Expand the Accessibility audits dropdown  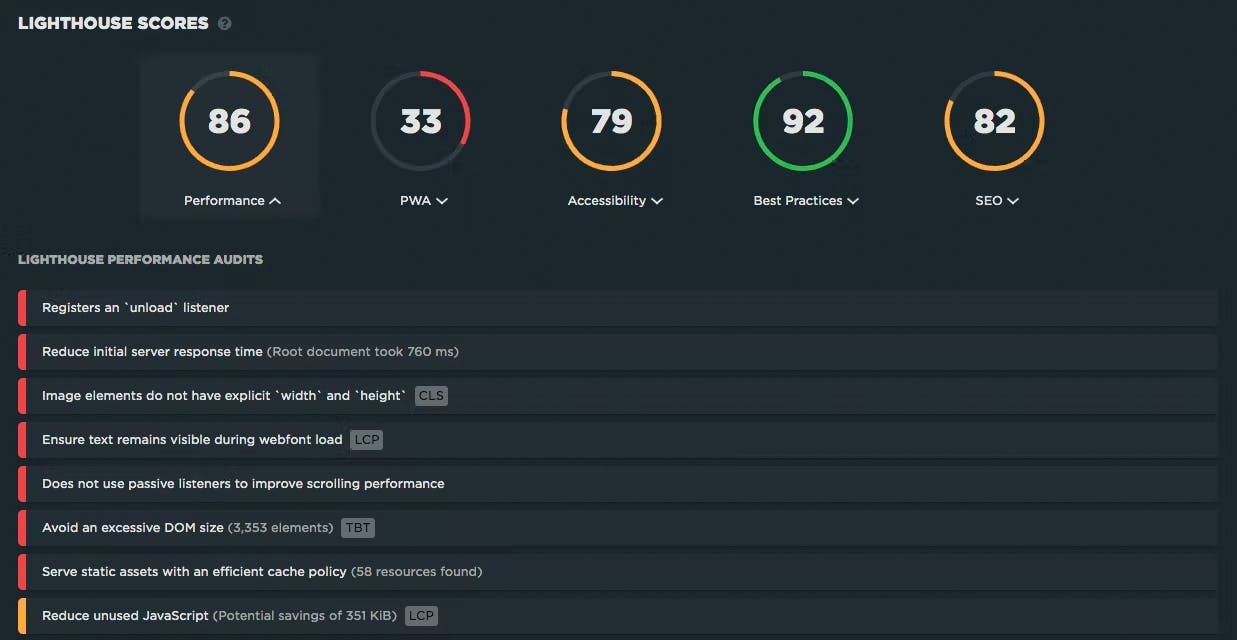[x=615, y=201]
